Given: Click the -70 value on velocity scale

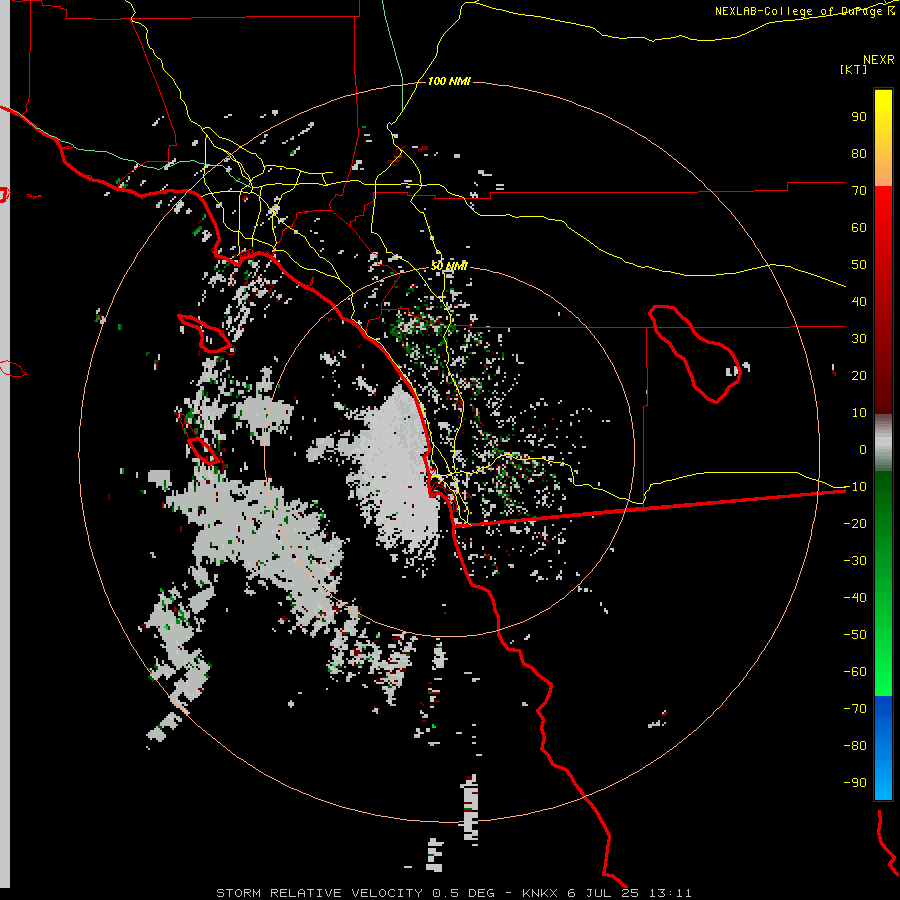Looking at the screenshot, I should tap(855, 709).
